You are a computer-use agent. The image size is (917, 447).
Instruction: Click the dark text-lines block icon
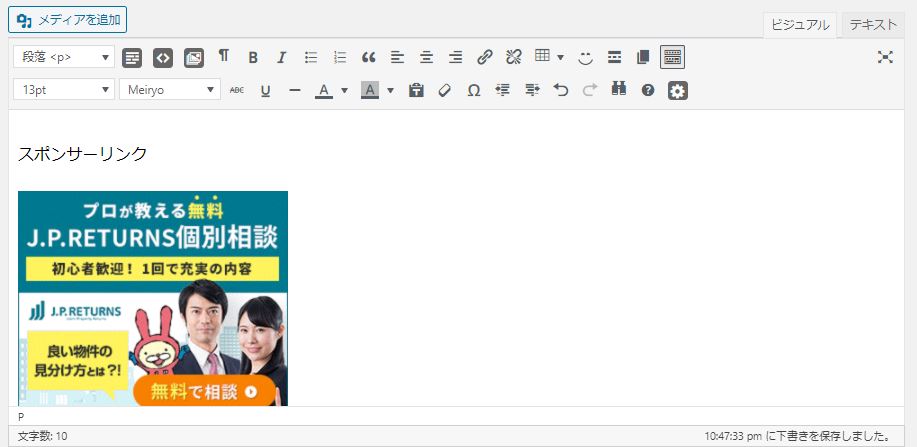[x=132, y=57]
